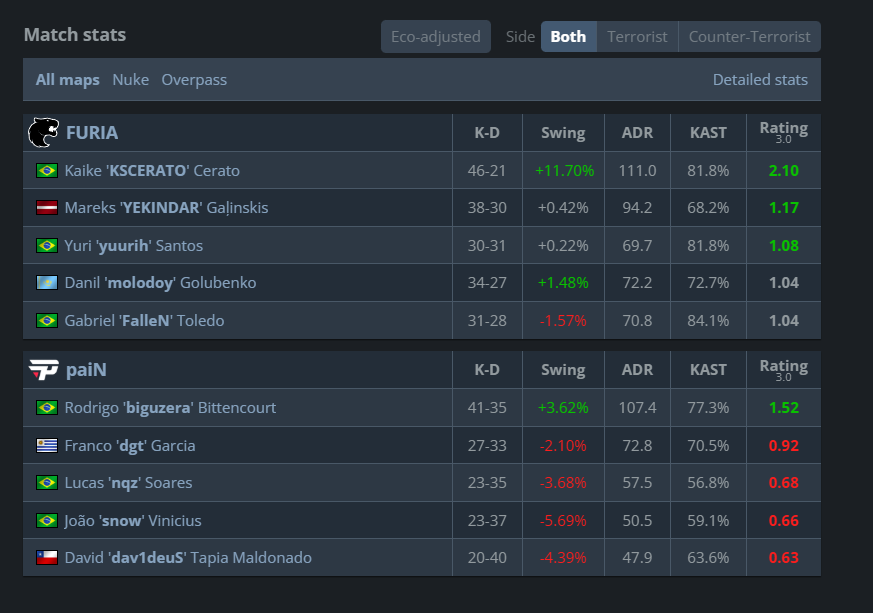Image resolution: width=873 pixels, height=613 pixels.
Task: Open the FURIA team name link
Action: pos(92,133)
